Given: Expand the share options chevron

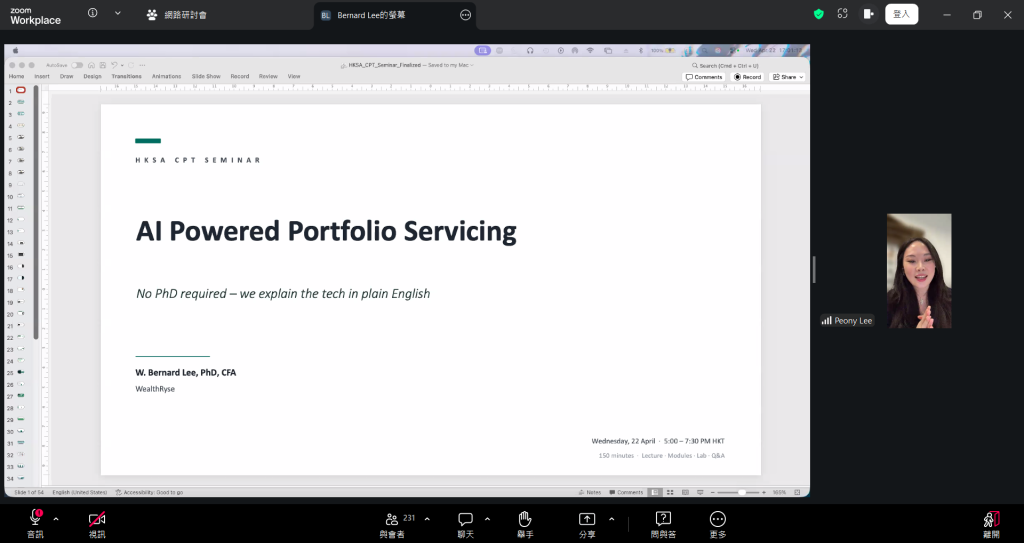Looking at the screenshot, I should [x=611, y=519].
